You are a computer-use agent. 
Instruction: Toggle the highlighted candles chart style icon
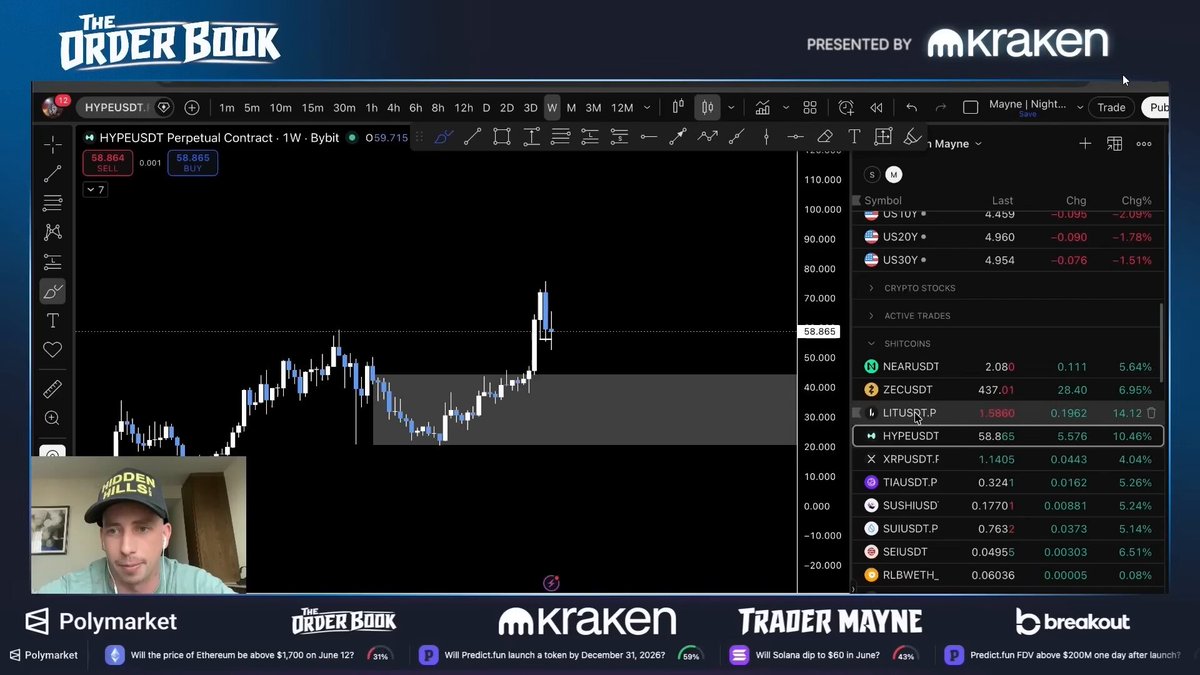click(707, 107)
